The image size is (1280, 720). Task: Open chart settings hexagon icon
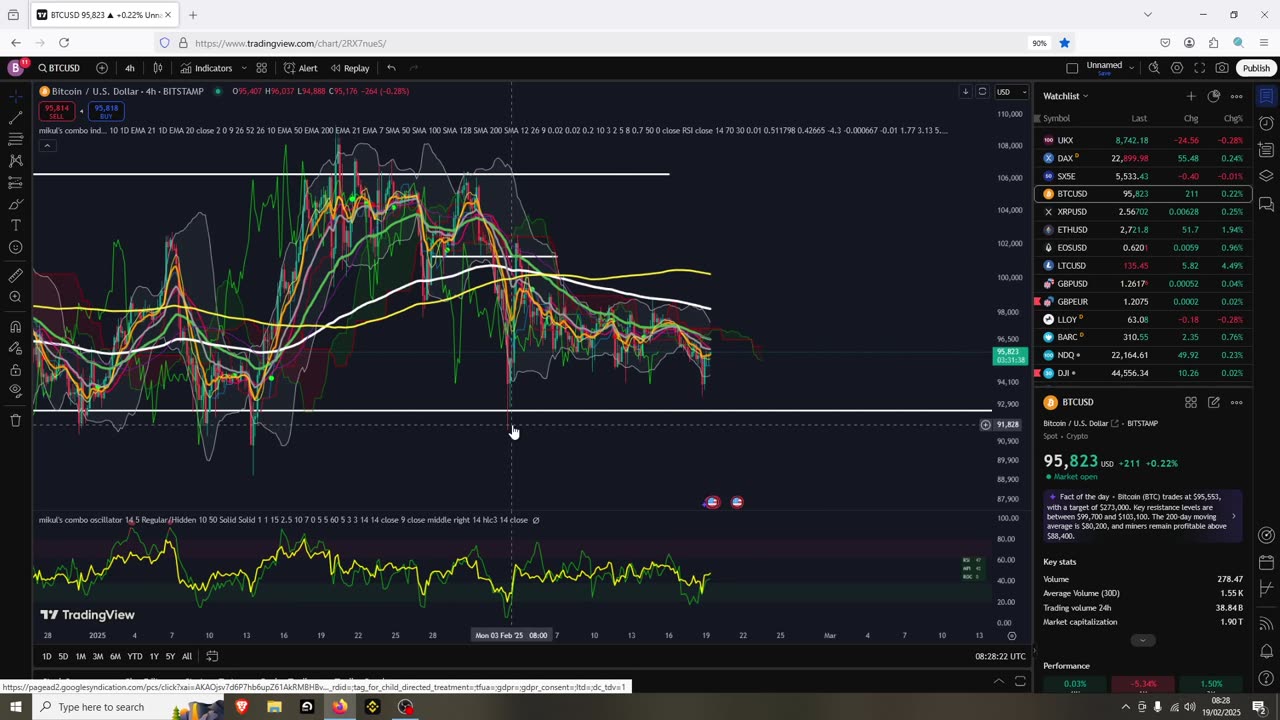1176,68
